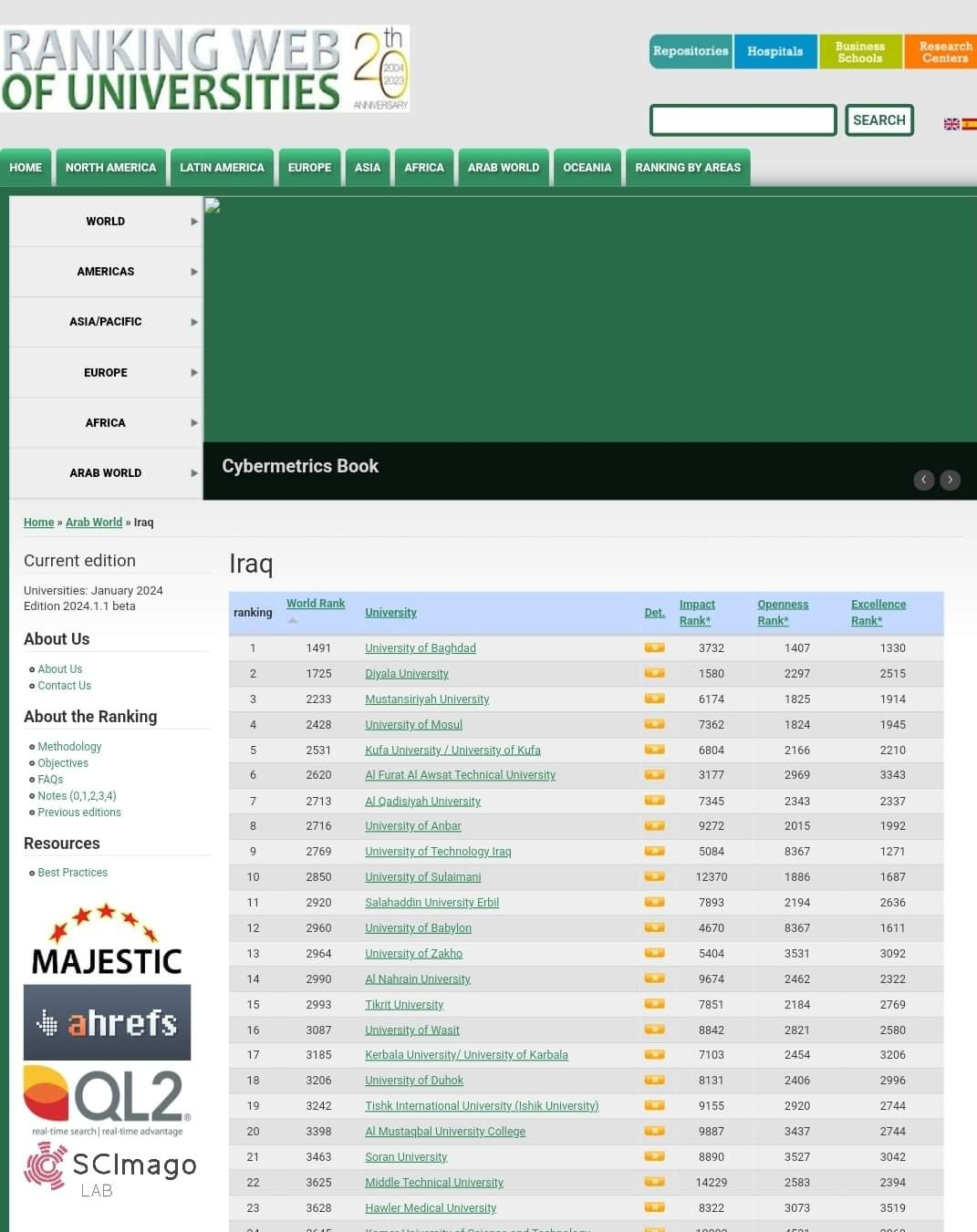Open the Home breadcrumb link
Viewport: 977px width, 1232px height.
pyautogui.click(x=39, y=523)
